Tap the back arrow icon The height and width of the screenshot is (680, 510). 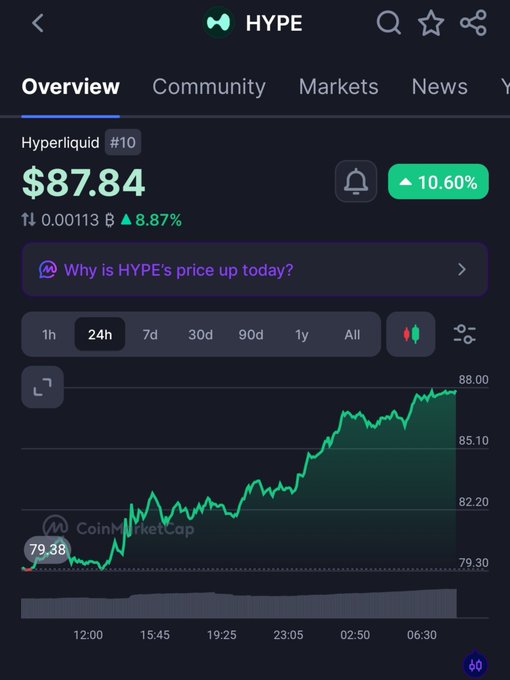[38, 23]
